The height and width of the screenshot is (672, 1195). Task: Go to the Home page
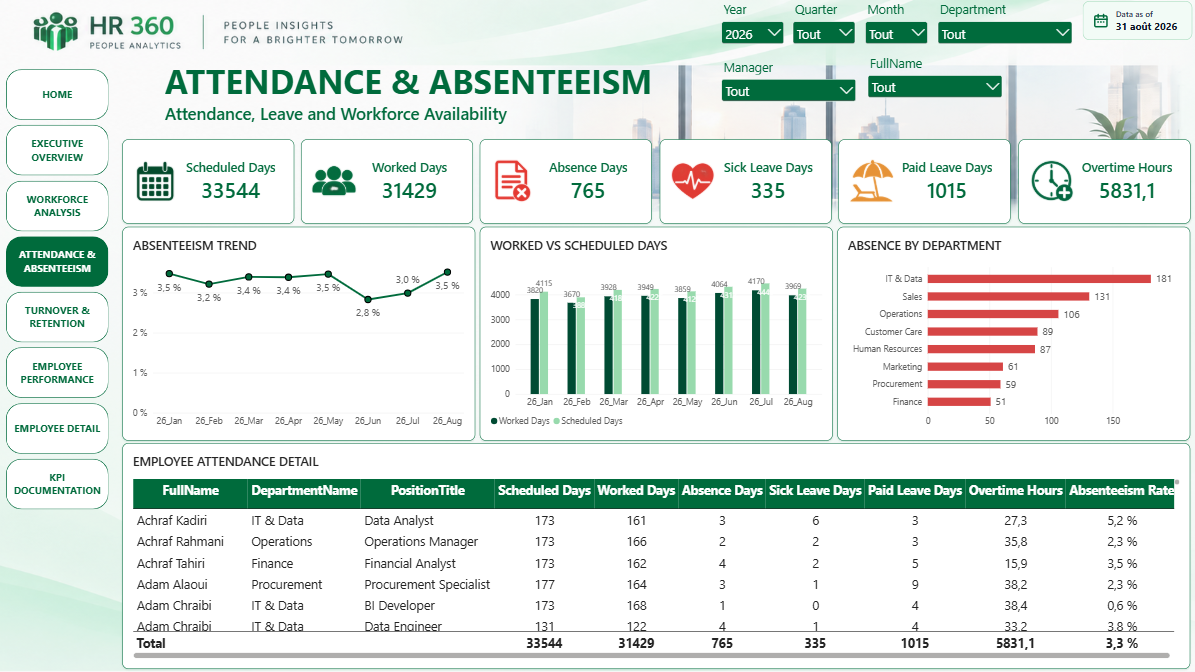[x=57, y=94]
